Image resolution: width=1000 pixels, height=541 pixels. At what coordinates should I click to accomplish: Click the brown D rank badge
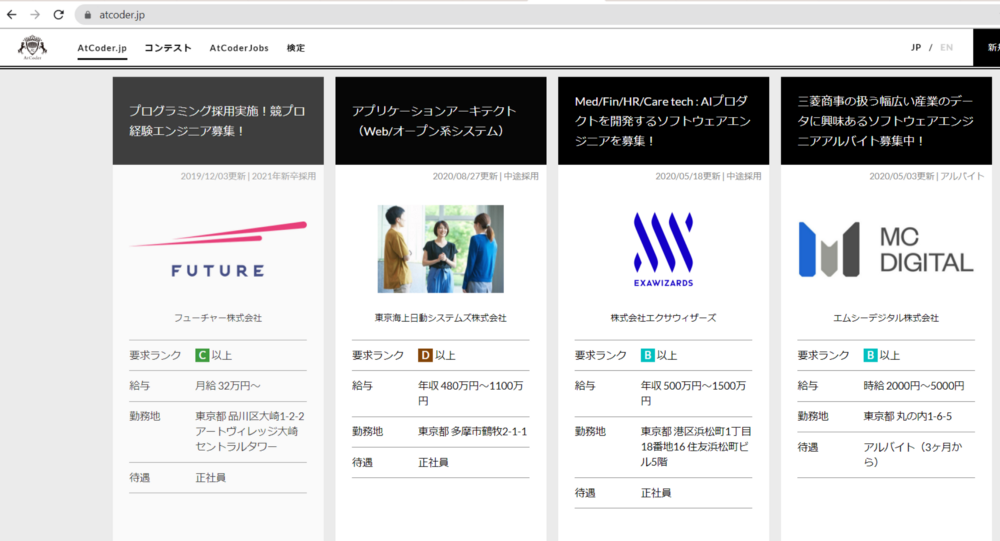pyautogui.click(x=425, y=355)
